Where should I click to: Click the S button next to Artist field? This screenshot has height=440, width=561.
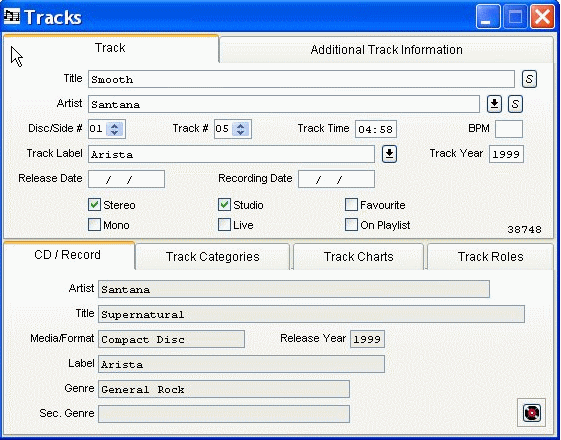click(515, 104)
